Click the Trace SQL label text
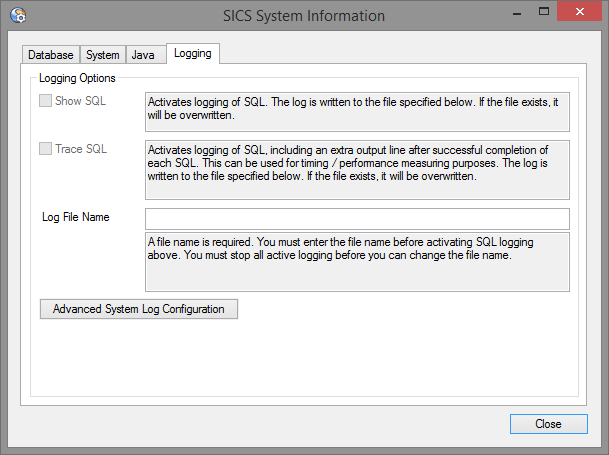The height and width of the screenshot is (455, 609). tap(82, 149)
